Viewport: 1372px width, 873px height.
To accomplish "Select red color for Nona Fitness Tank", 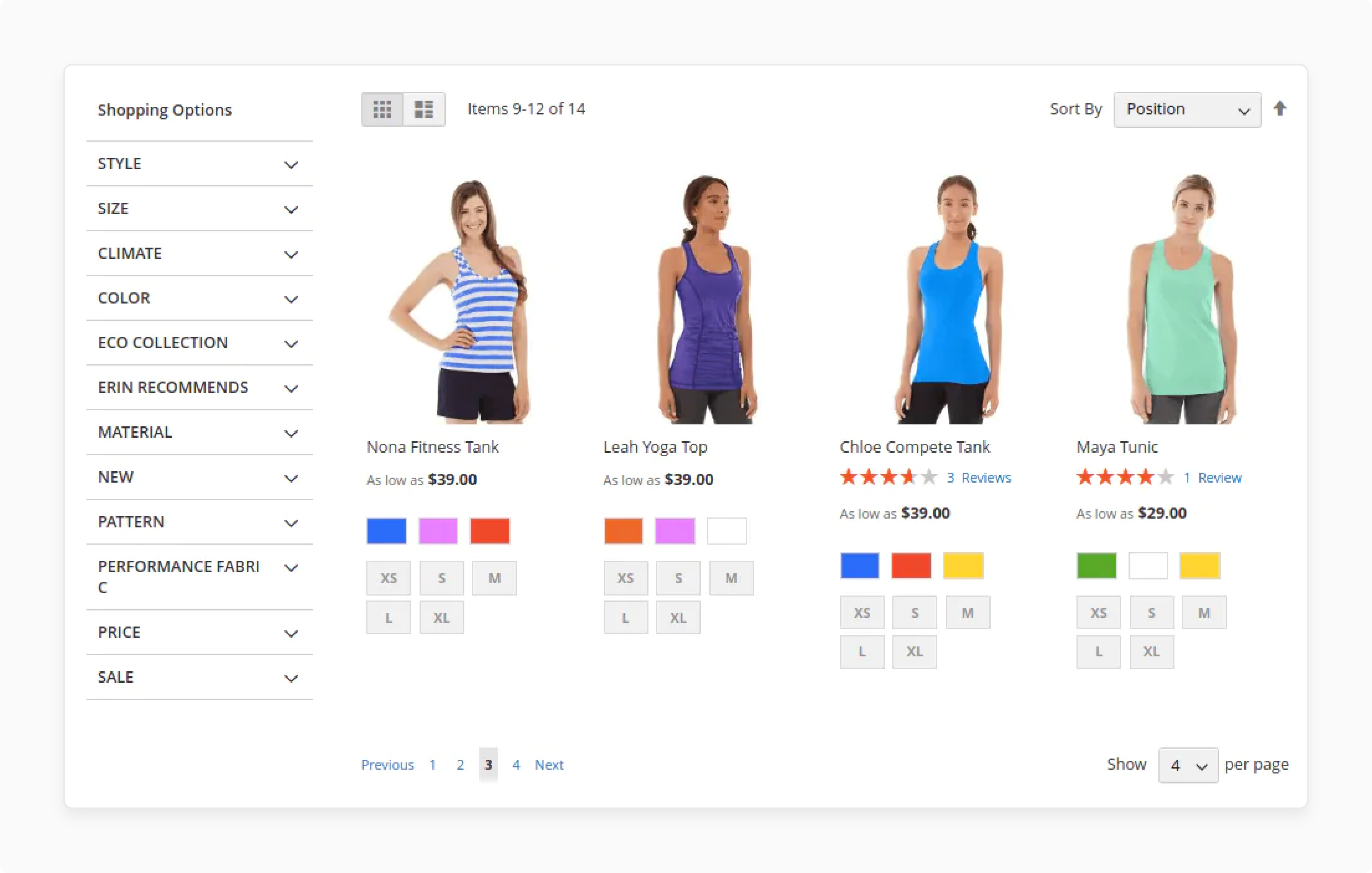I will (x=490, y=531).
